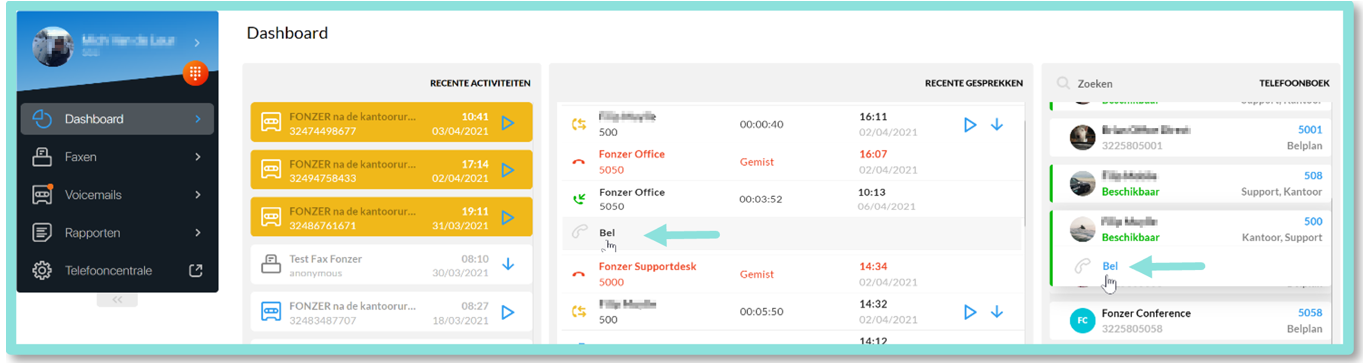Click the voicemail icon on the 17:14 card

(271, 170)
